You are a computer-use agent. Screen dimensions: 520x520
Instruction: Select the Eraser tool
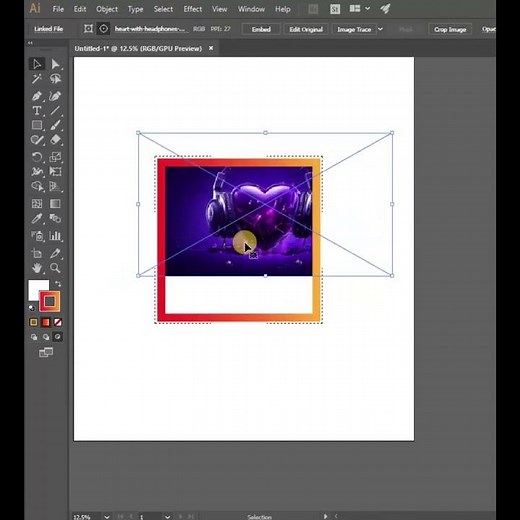click(55, 140)
